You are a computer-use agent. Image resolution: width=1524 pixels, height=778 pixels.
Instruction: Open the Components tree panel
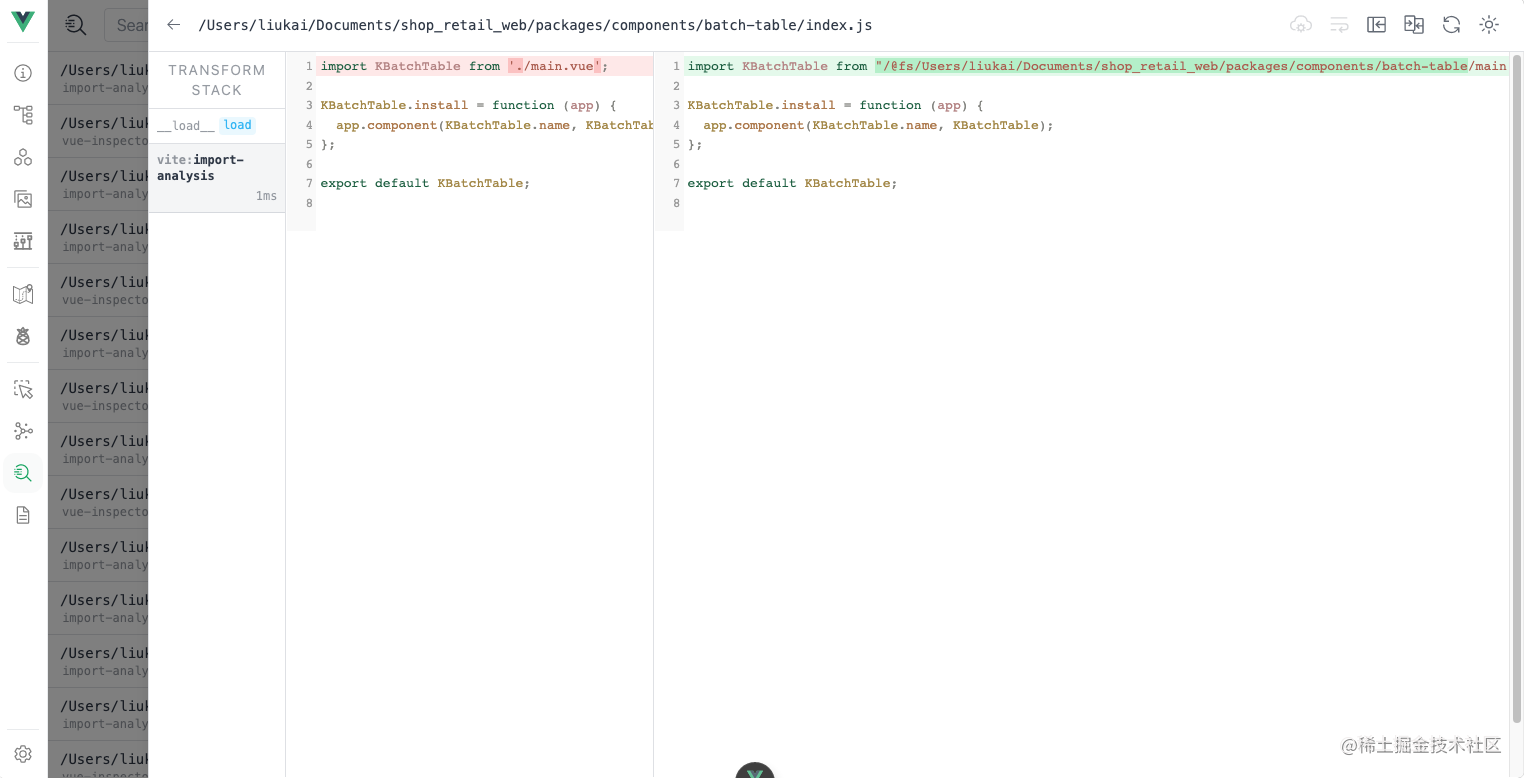[22, 115]
